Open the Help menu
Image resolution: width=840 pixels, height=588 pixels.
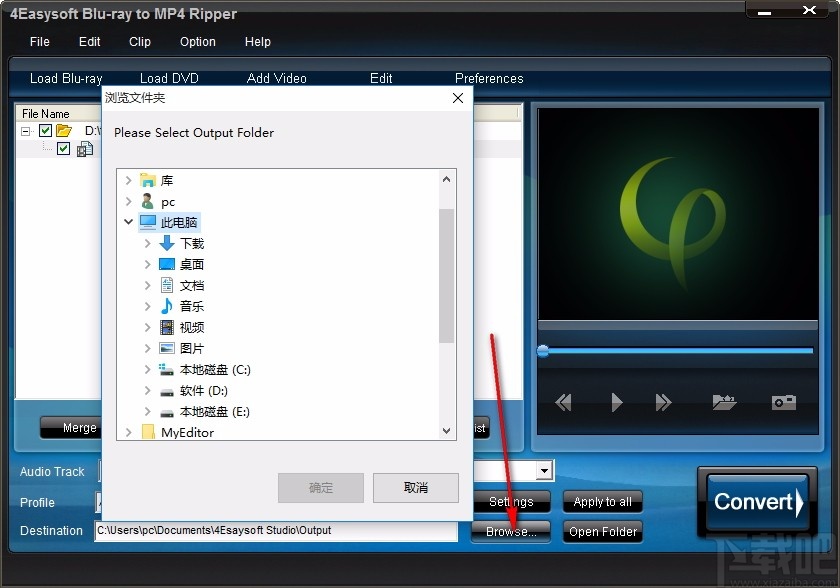click(x=257, y=42)
